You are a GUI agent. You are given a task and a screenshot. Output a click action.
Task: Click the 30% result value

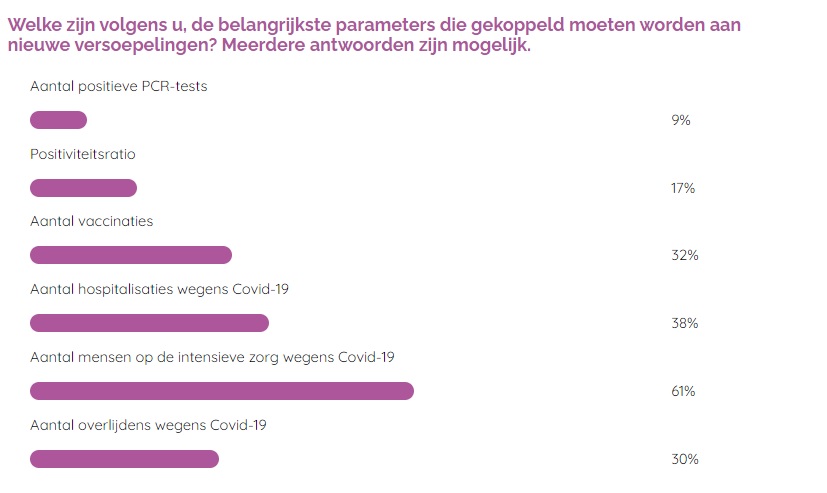pyautogui.click(x=684, y=459)
